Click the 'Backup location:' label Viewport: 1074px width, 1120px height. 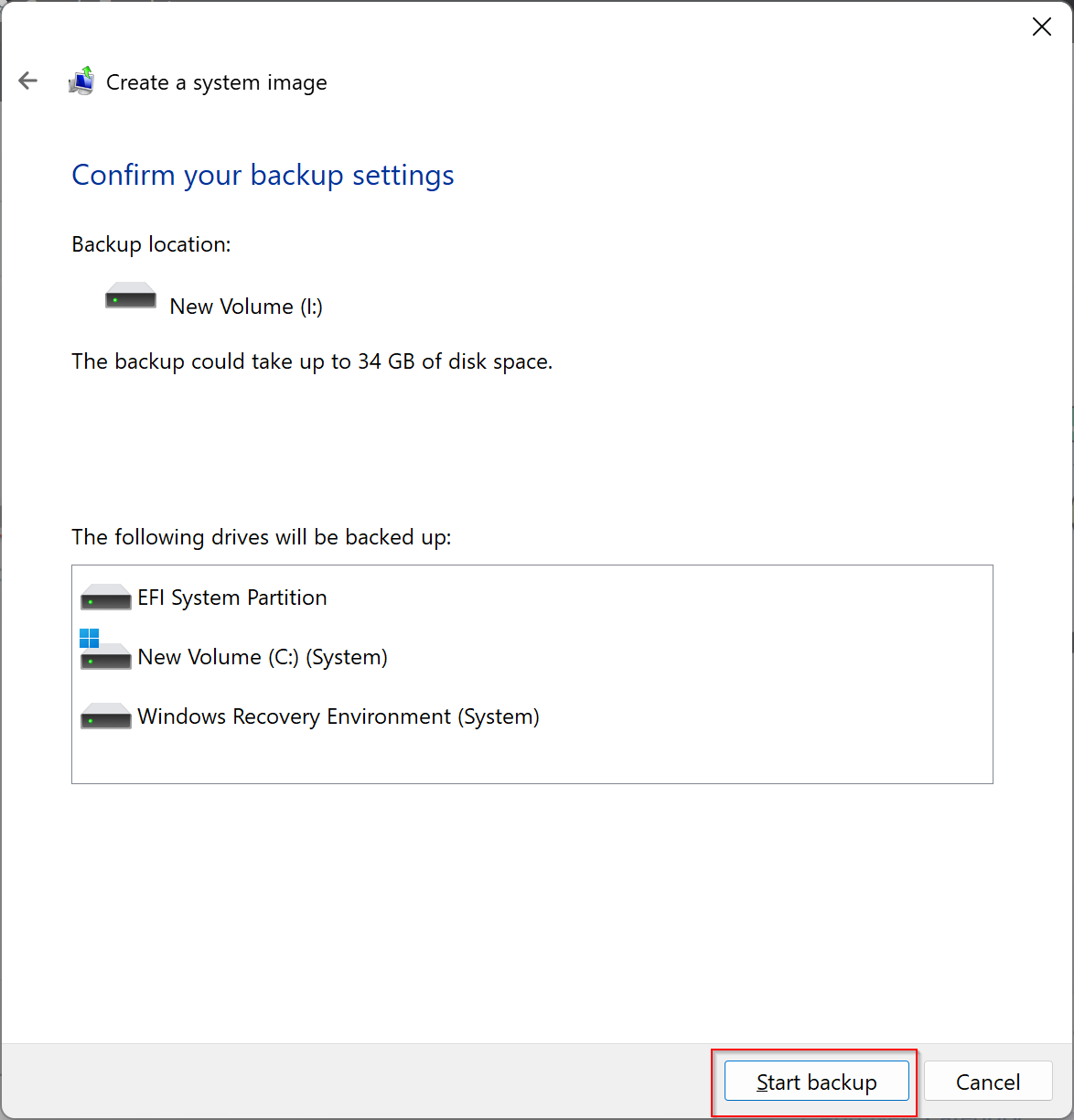151,244
